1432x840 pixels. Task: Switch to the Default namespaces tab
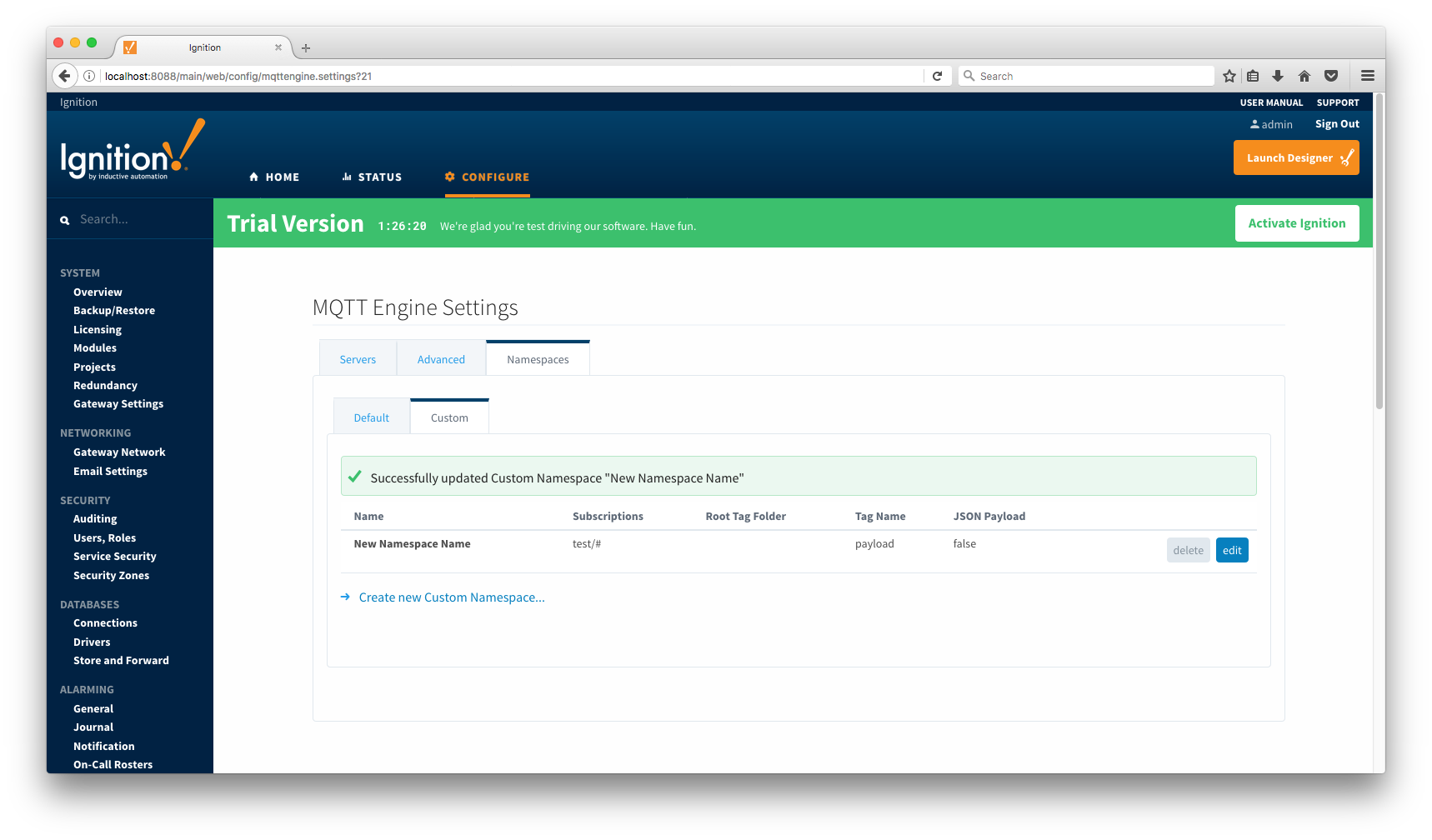click(372, 417)
